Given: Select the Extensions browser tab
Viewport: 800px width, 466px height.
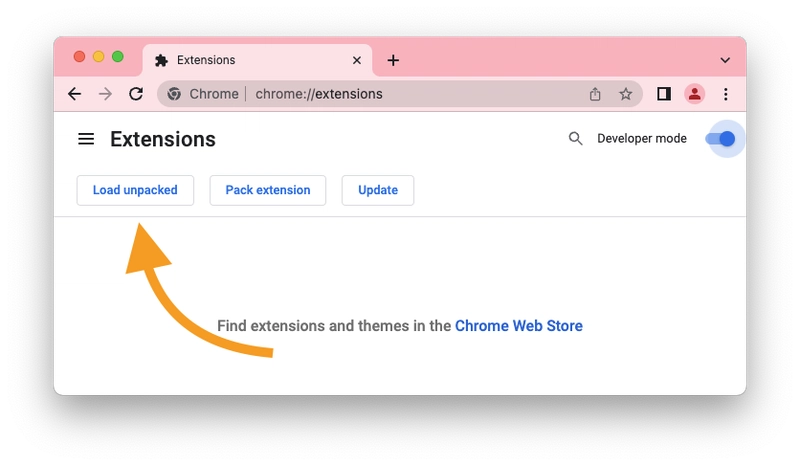Looking at the screenshot, I should 258,60.
